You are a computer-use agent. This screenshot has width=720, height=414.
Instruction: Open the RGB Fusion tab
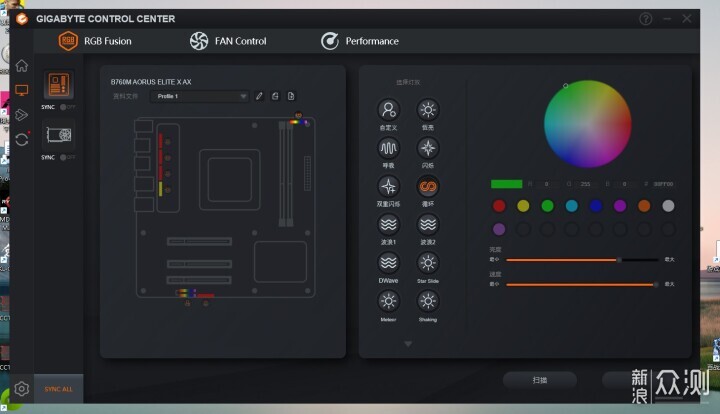click(95, 41)
